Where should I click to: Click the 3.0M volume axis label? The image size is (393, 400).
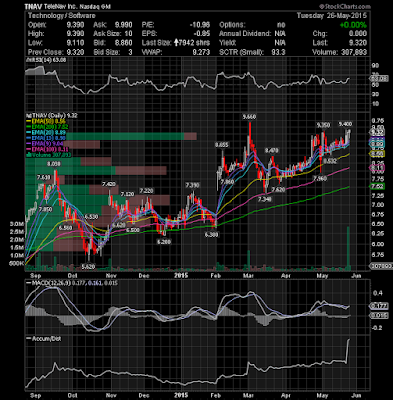pos(17,224)
